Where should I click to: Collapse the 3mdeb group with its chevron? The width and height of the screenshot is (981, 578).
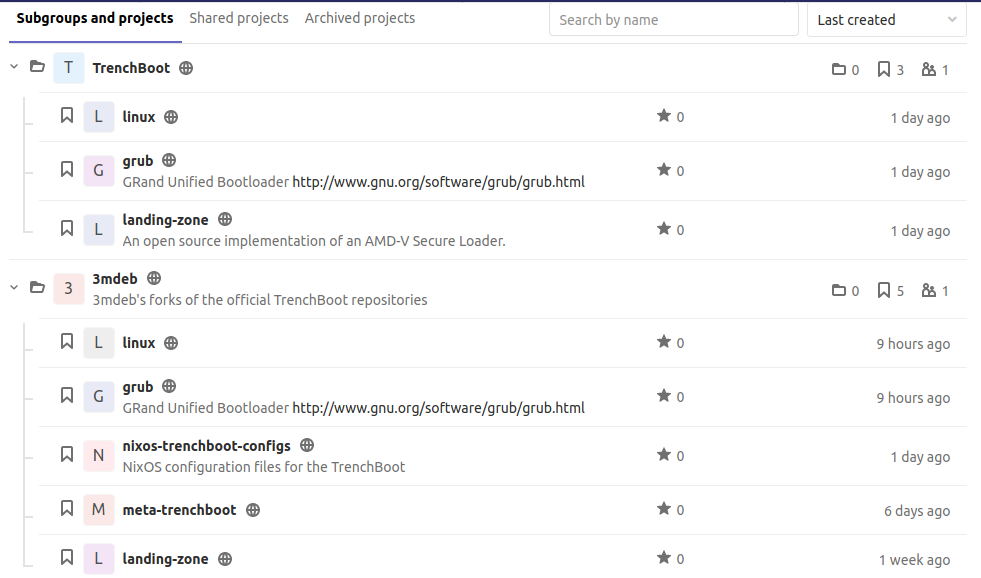pyautogui.click(x=13, y=287)
